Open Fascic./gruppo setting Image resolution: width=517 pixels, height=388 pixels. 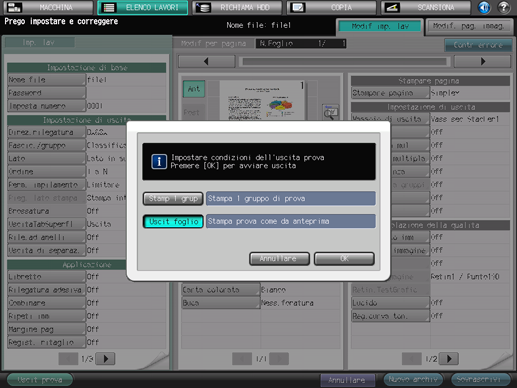tap(46, 146)
